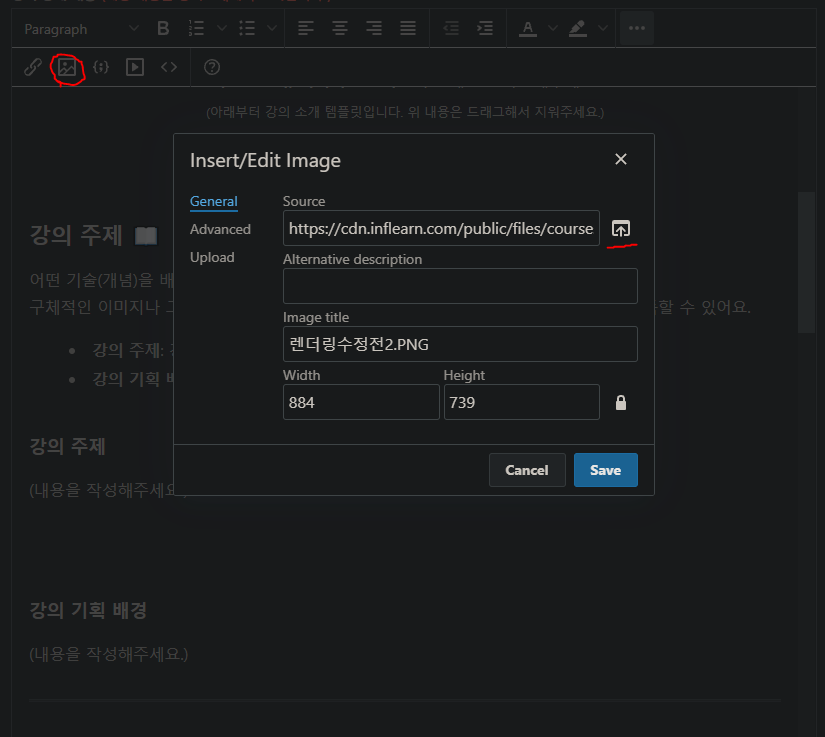Toggle the constrain proportions lock icon

(x=621, y=402)
